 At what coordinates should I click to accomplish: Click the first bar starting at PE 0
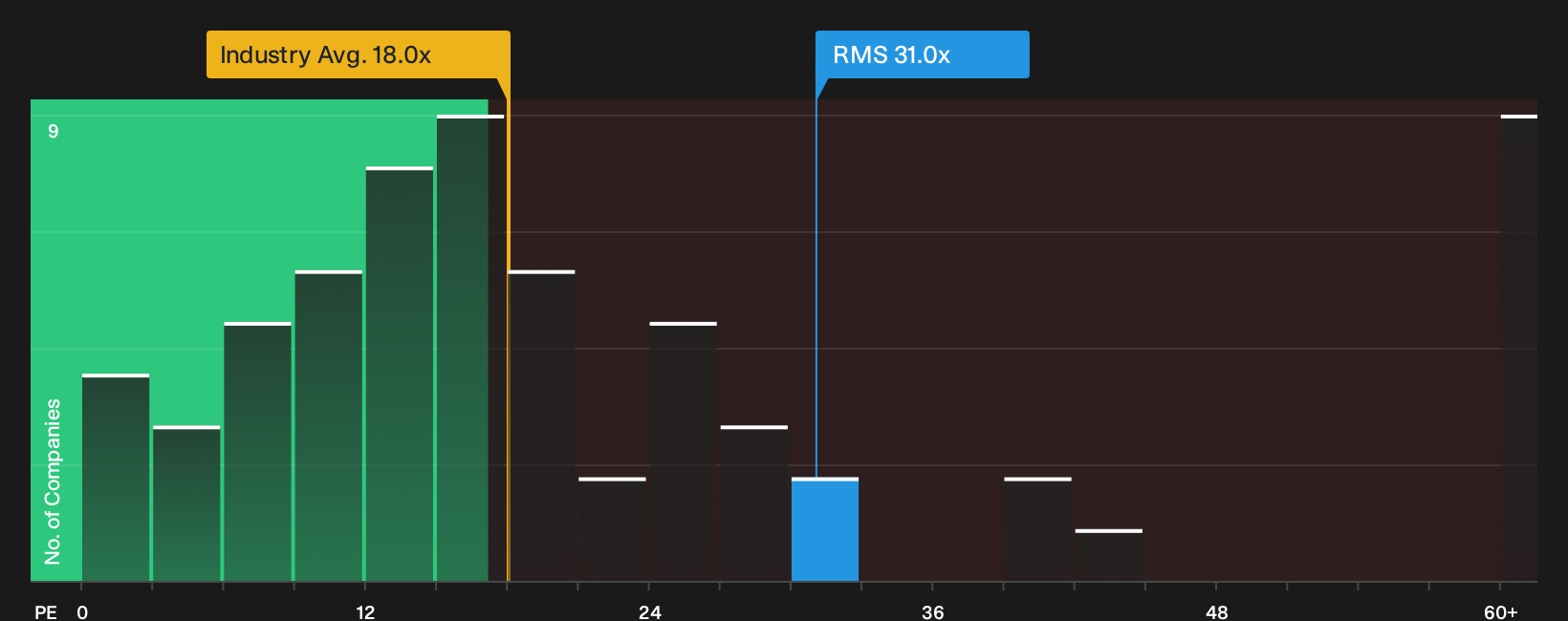click(x=116, y=478)
